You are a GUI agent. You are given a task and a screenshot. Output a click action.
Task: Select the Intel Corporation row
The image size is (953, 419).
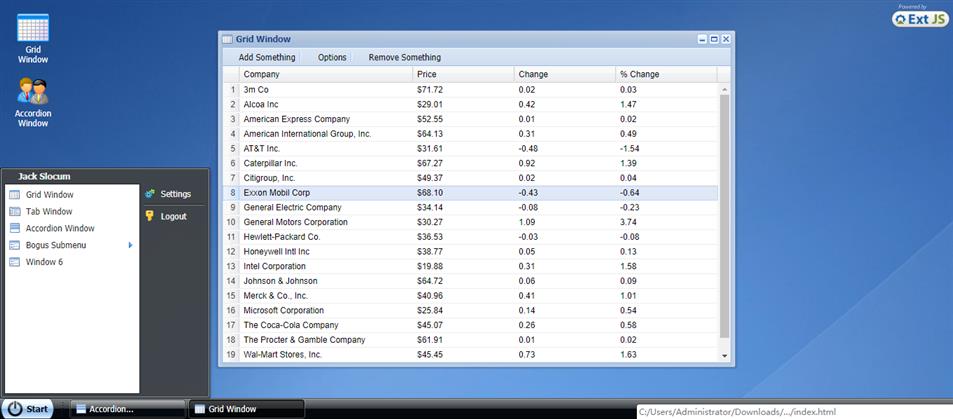[x=470, y=266]
